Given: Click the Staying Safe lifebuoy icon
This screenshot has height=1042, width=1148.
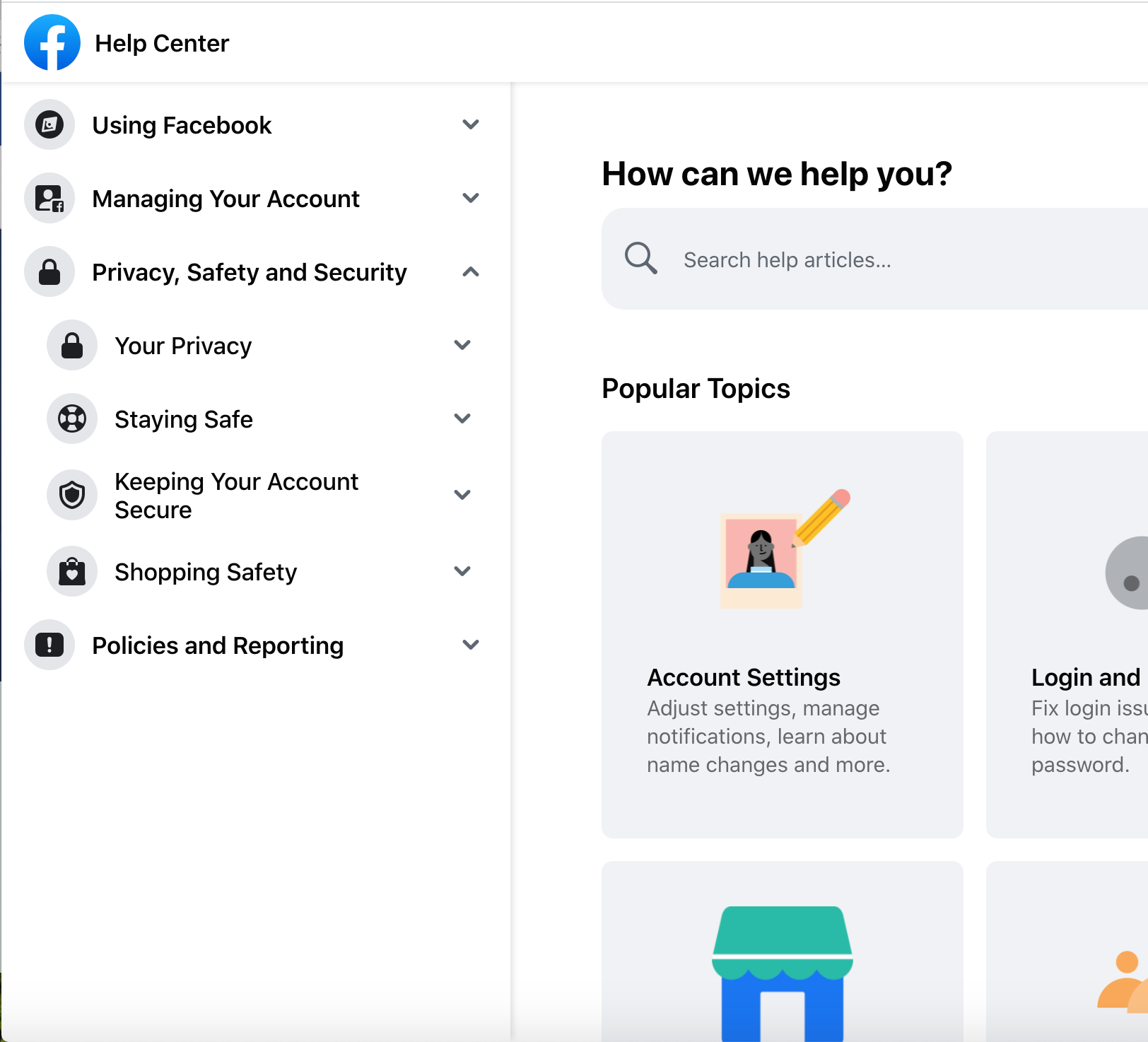Looking at the screenshot, I should 72,418.
